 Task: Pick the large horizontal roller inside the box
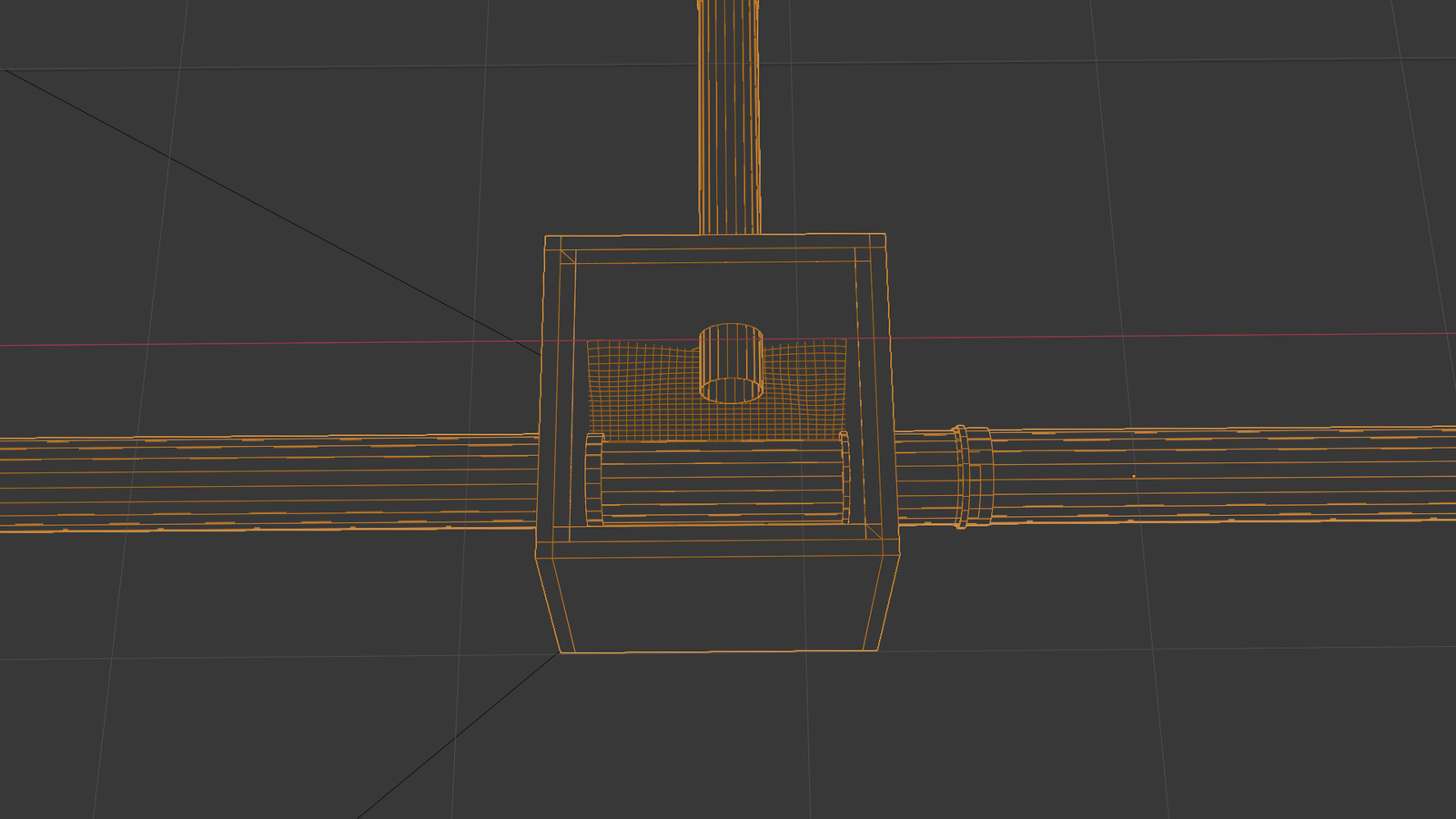pos(719,482)
